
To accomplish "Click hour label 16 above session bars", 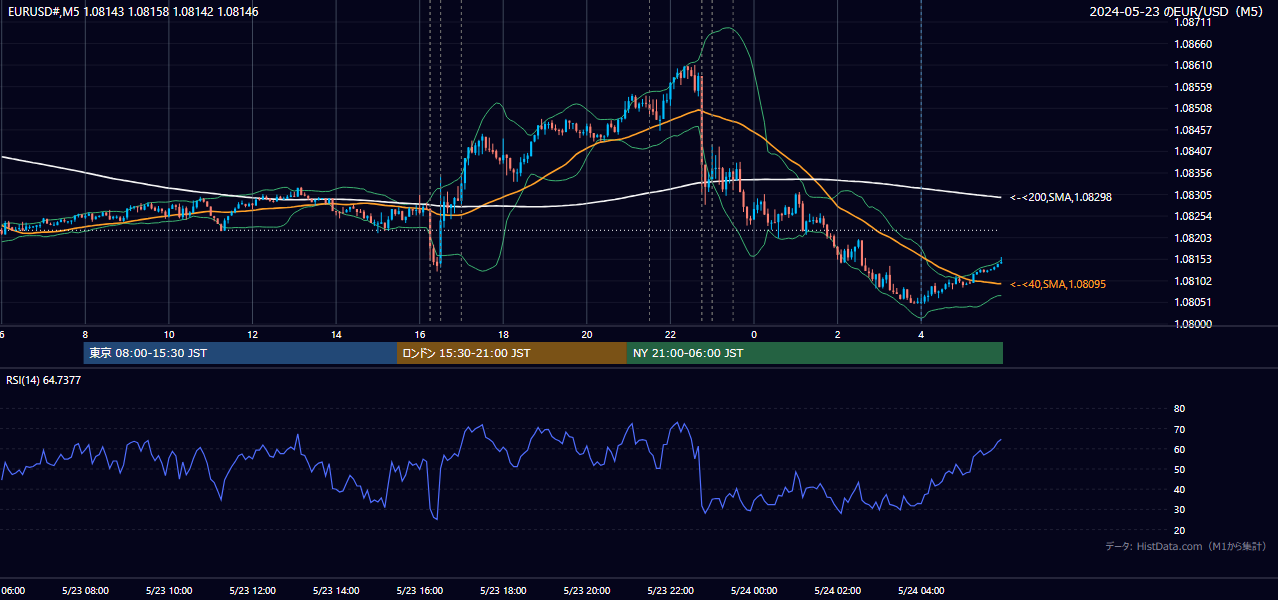I will [420, 335].
